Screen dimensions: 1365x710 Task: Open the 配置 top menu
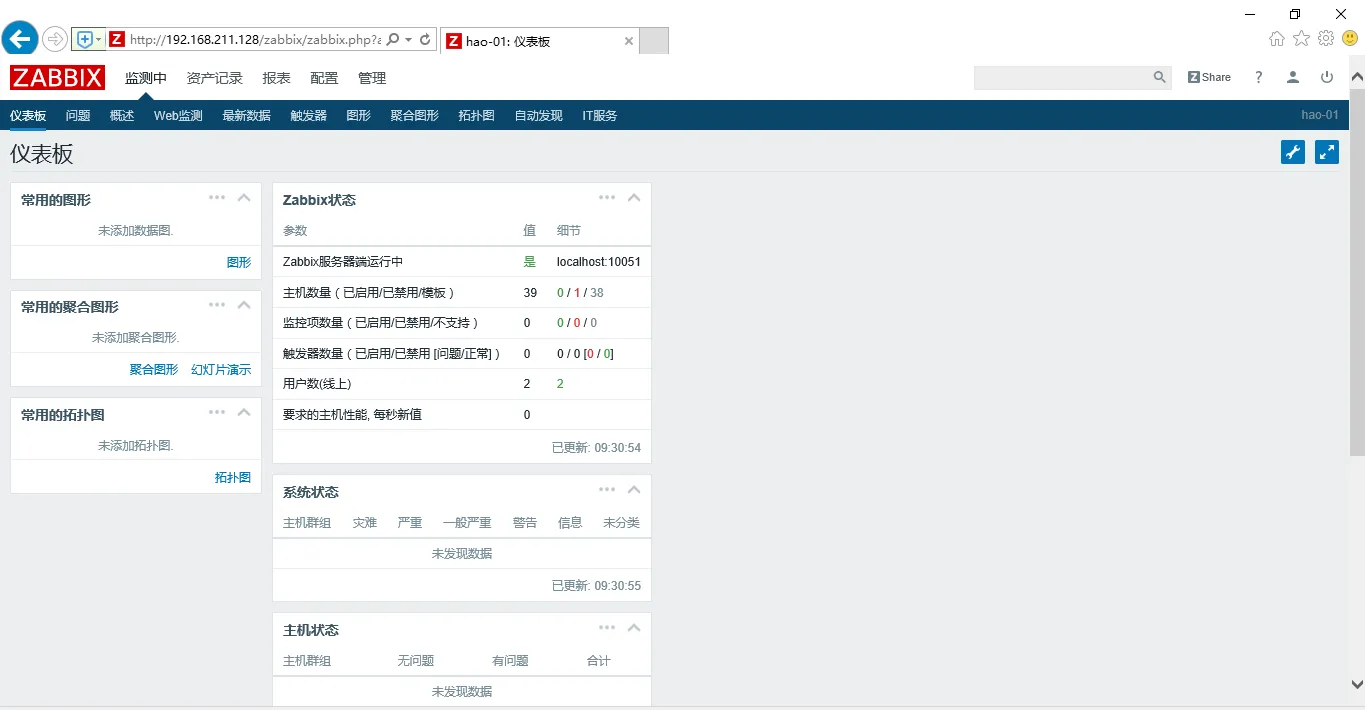[x=324, y=78]
